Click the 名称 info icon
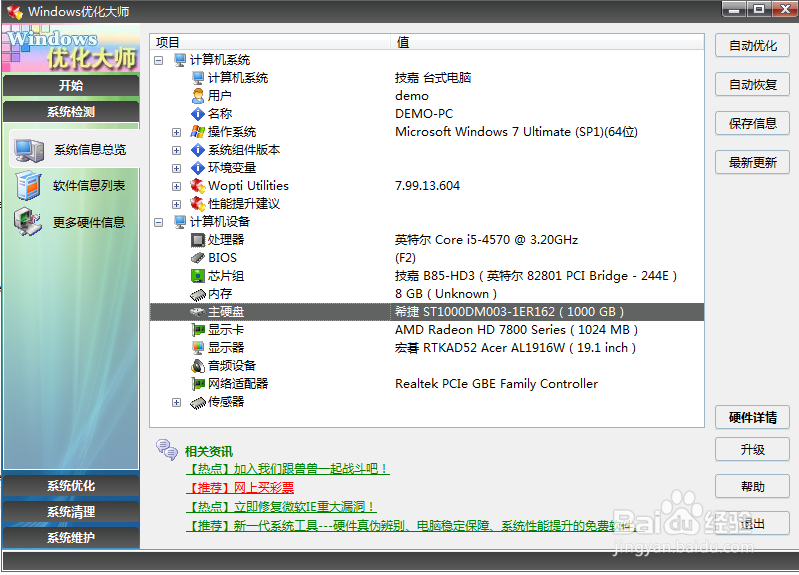This screenshot has width=799, height=575. click(x=198, y=114)
